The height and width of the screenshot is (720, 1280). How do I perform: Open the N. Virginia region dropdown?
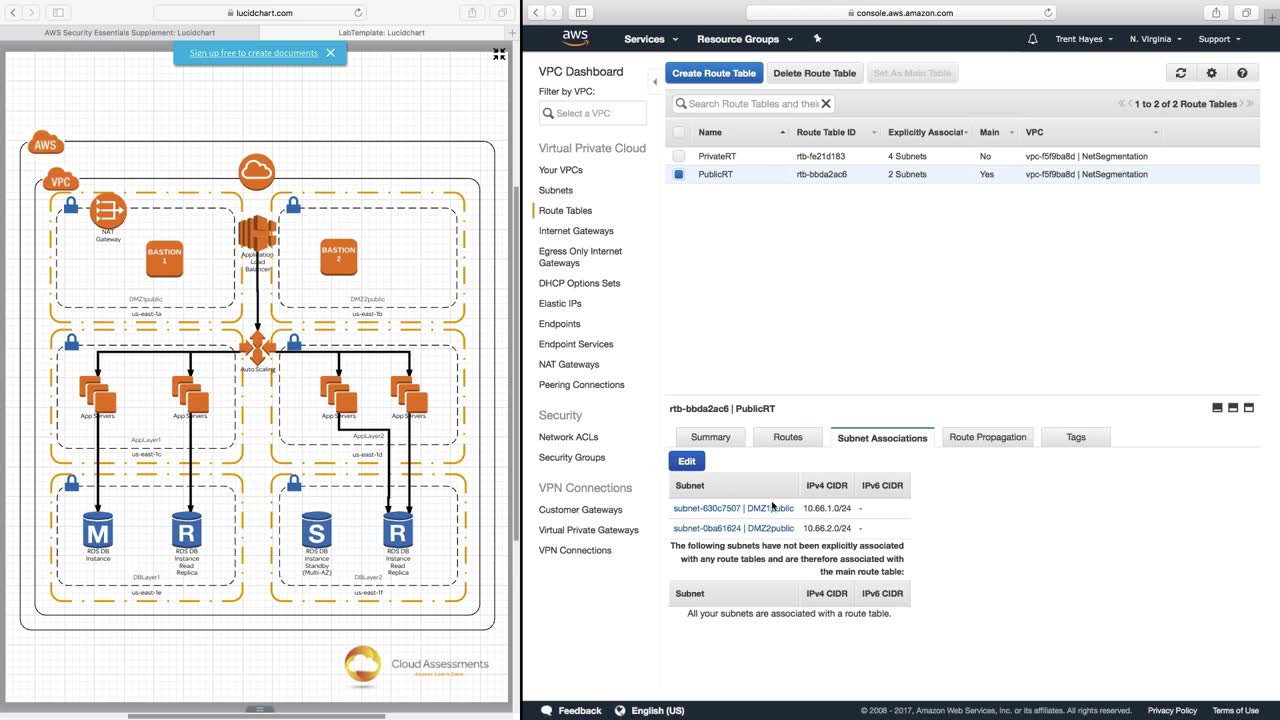pos(1155,39)
